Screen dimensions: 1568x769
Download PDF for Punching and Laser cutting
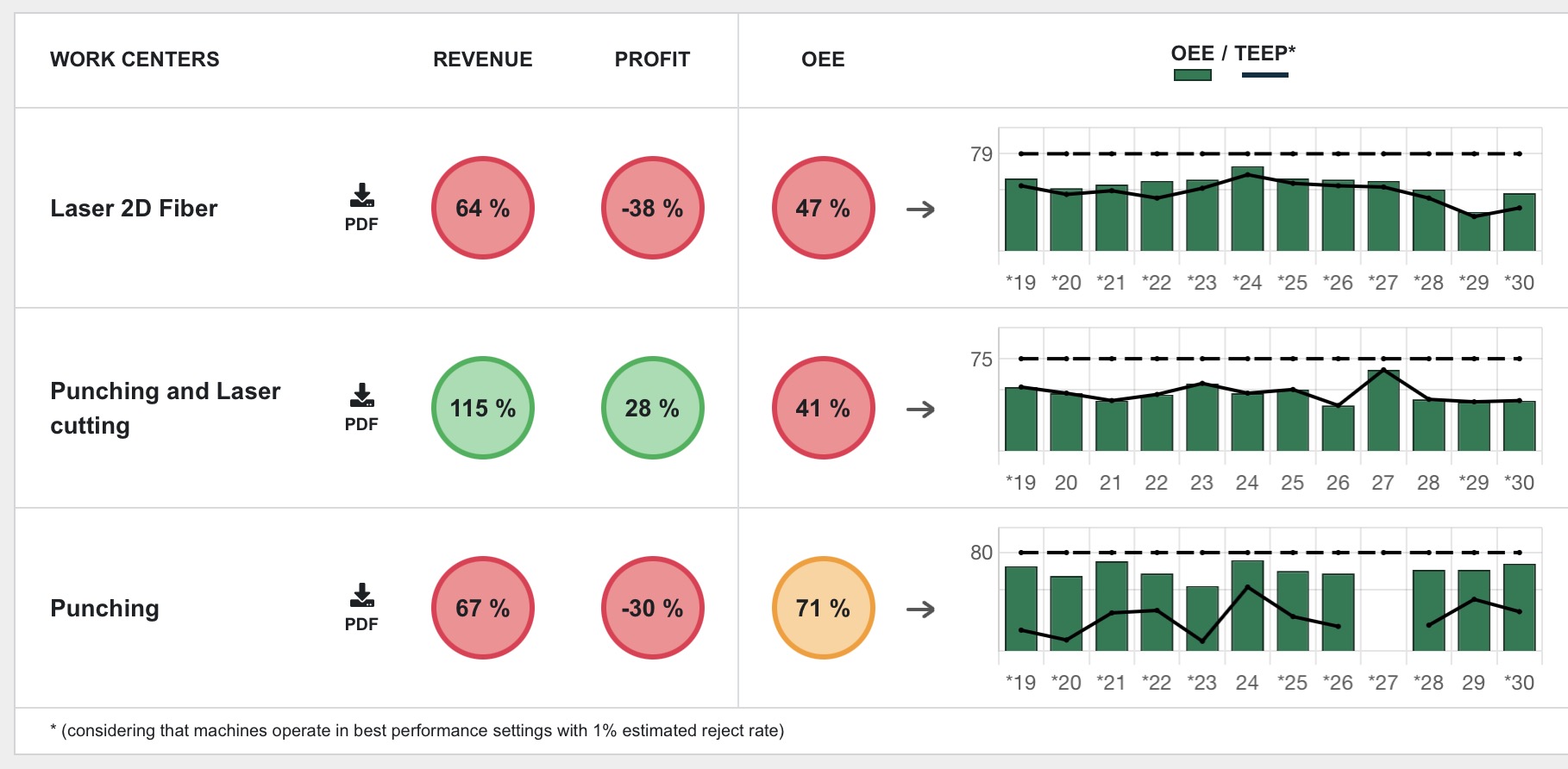[x=361, y=407]
